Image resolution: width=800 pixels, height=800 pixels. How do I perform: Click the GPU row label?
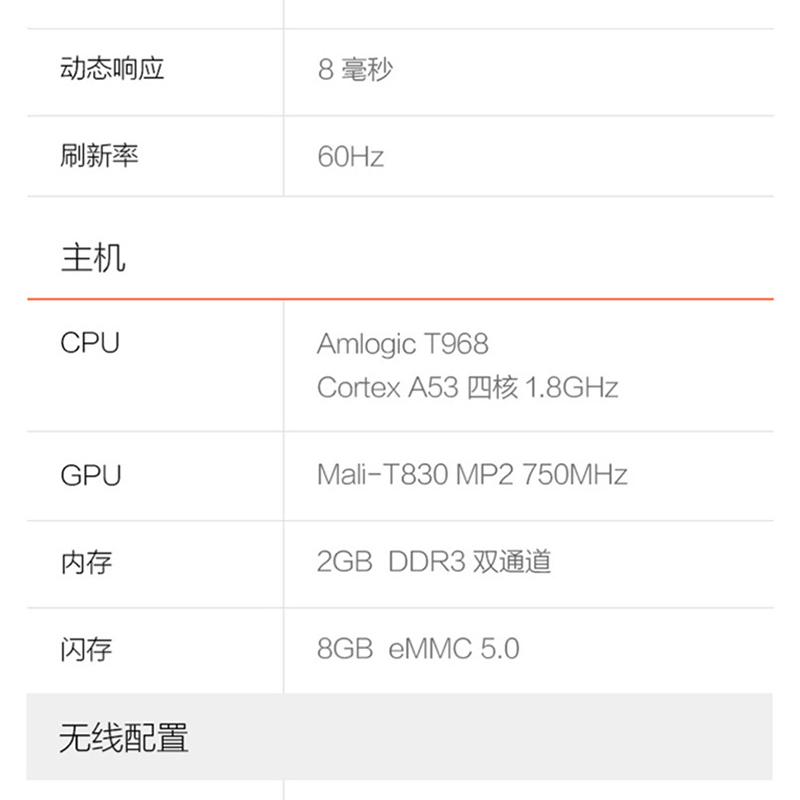pyautogui.click(x=90, y=474)
